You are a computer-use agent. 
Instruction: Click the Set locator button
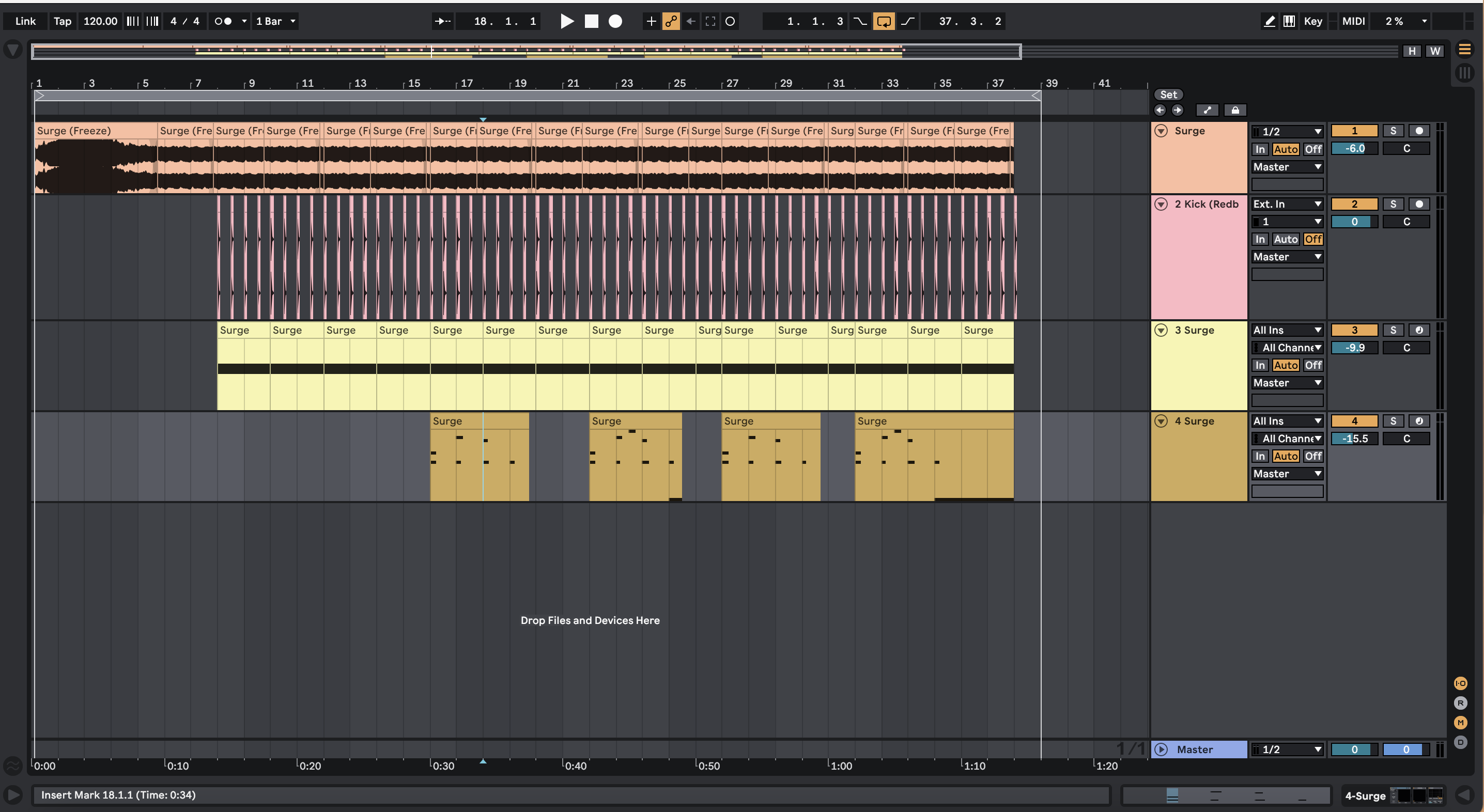point(1168,95)
